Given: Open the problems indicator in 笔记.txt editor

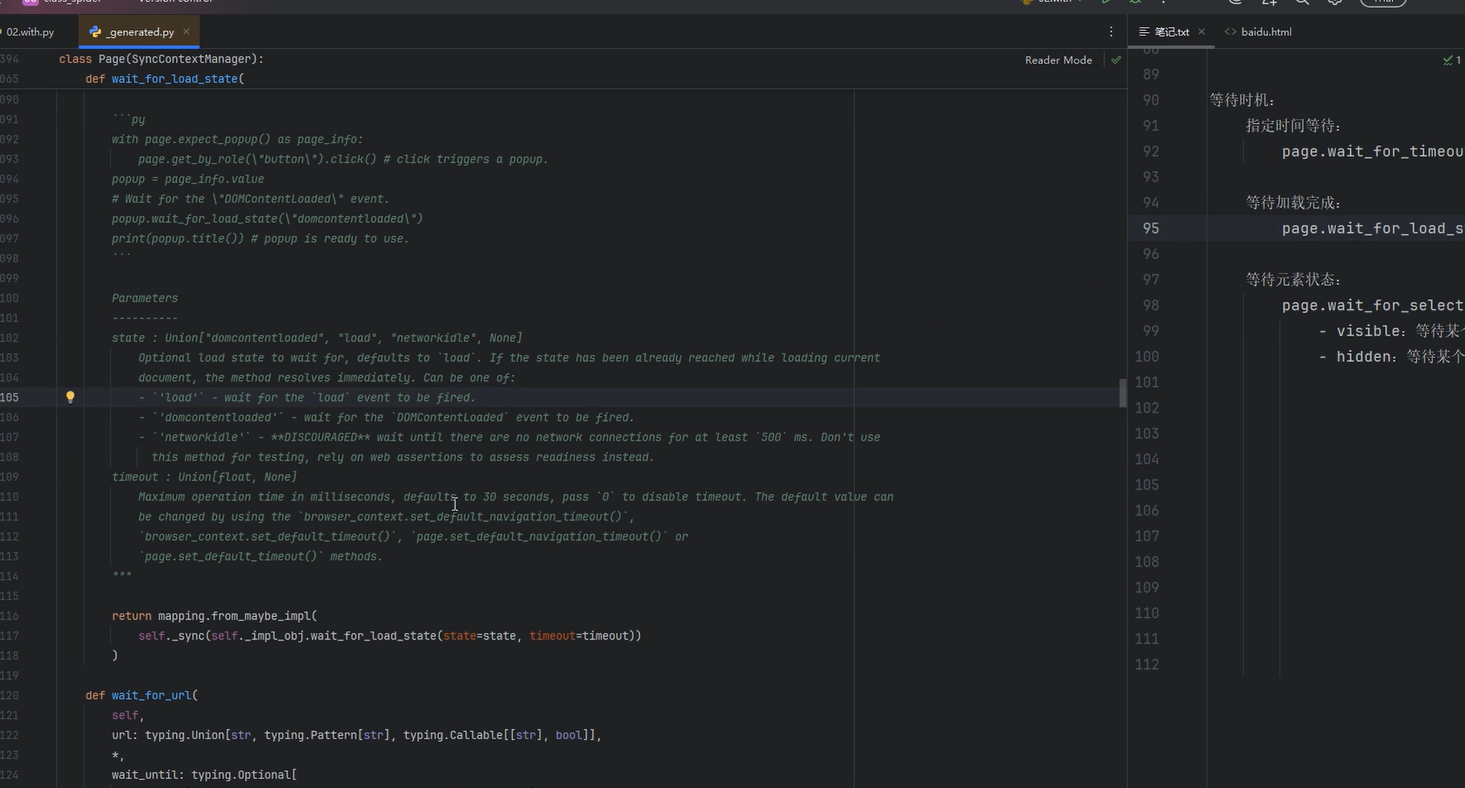Looking at the screenshot, I should click(1451, 60).
